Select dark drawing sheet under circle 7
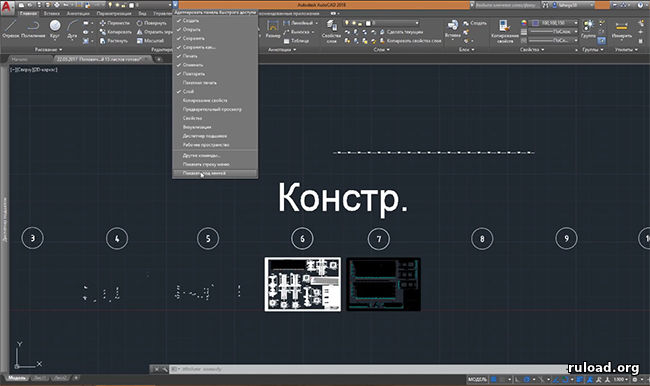 383,284
